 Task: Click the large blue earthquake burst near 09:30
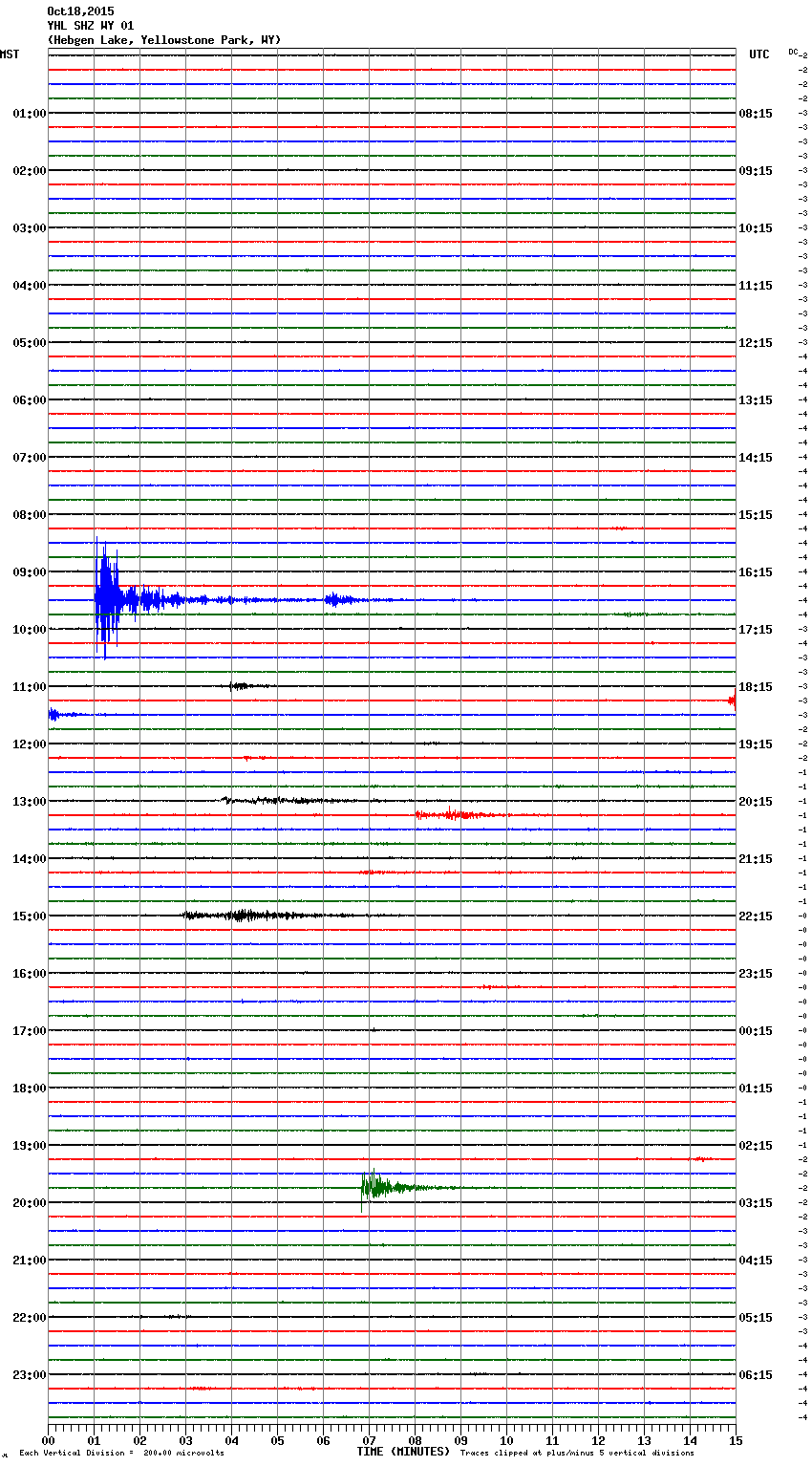pyautogui.click(x=110, y=600)
